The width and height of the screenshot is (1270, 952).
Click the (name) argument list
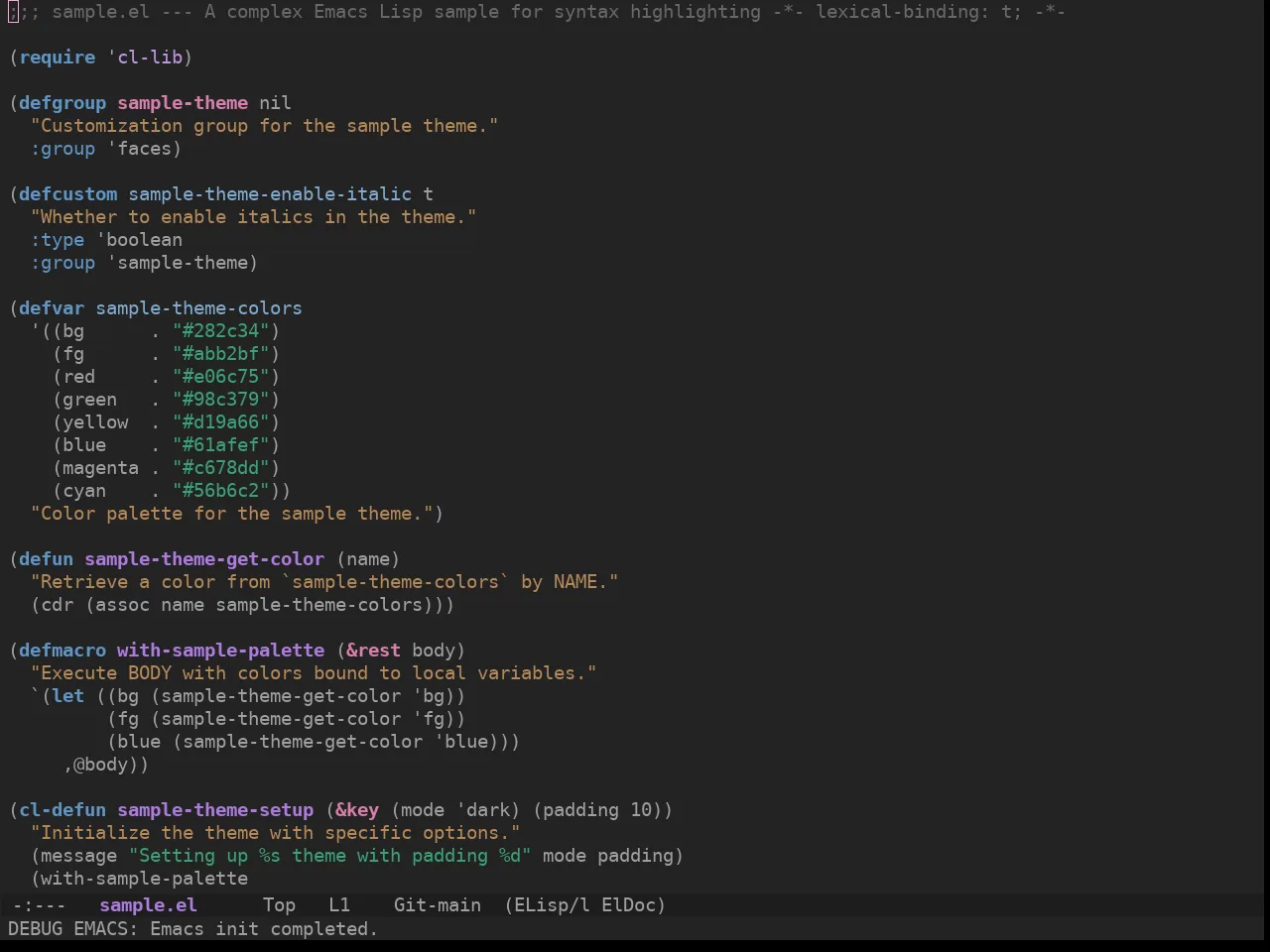point(368,559)
